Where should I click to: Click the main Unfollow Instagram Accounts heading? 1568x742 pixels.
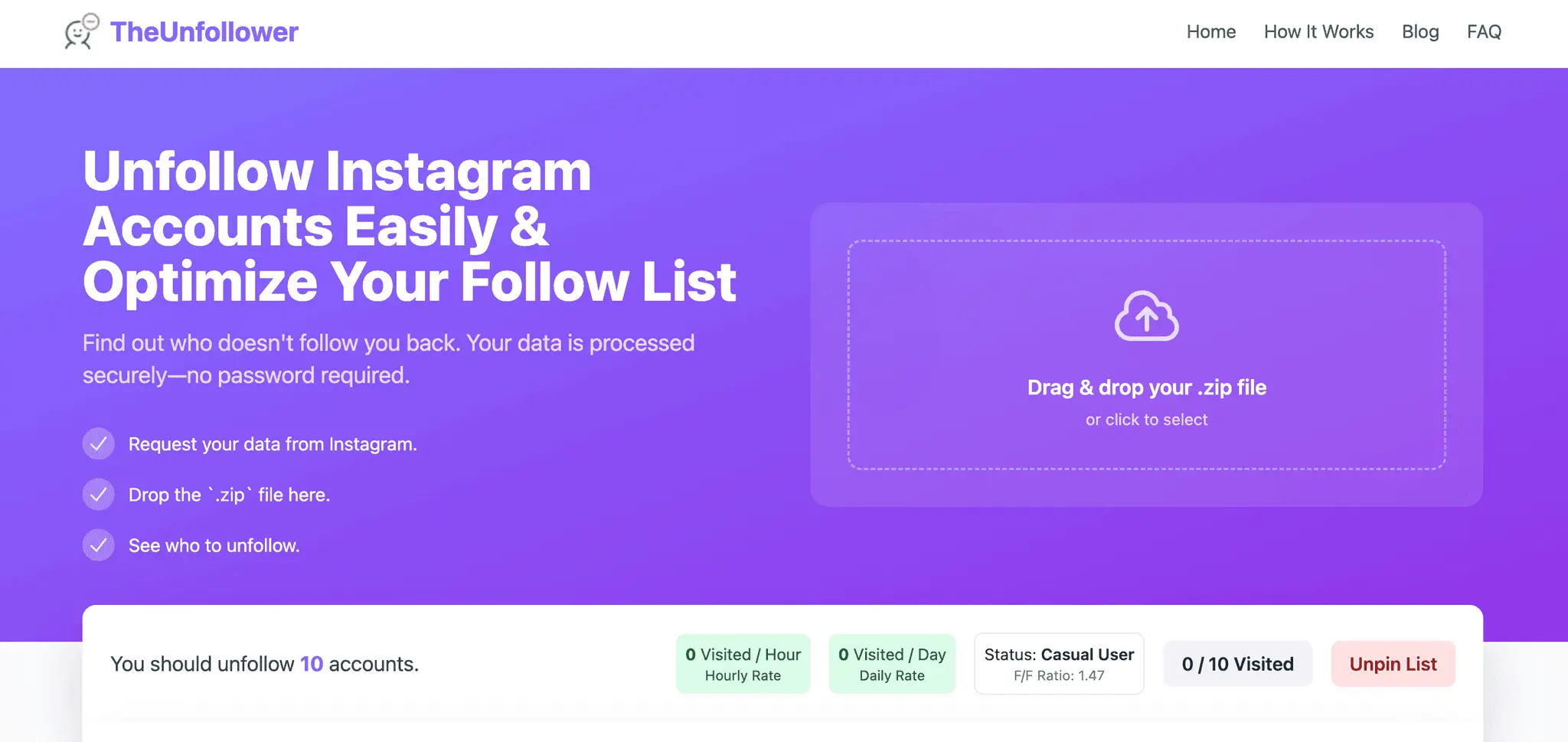(410, 227)
